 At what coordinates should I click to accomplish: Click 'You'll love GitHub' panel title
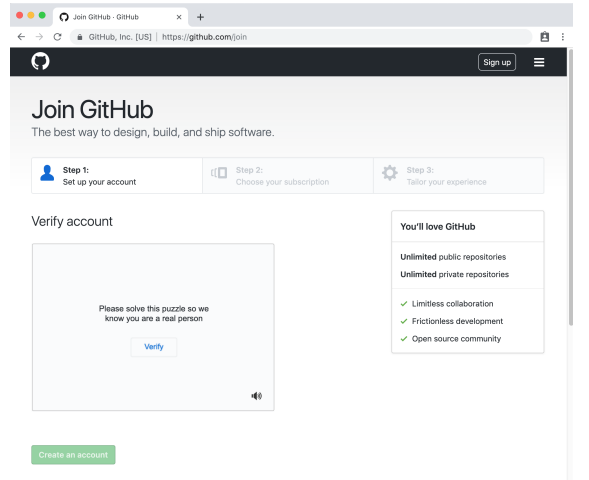pos(438,226)
